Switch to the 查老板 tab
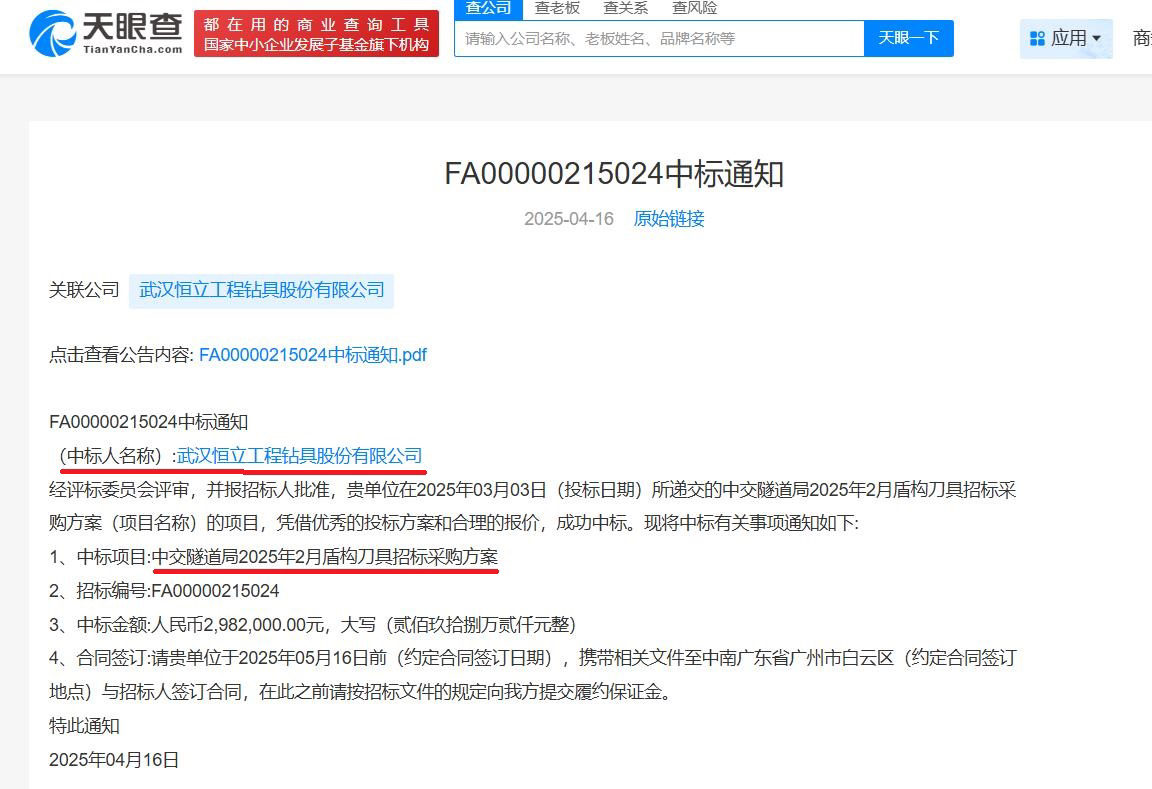This screenshot has height=789, width=1152. click(557, 9)
